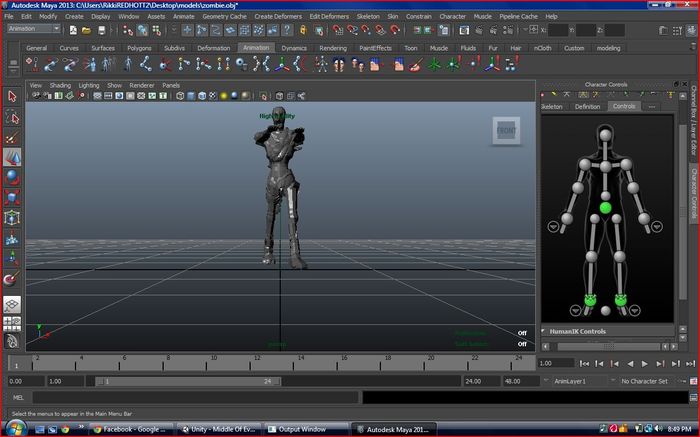The image size is (700, 437).
Task: Click the FRONT ViewCube face
Action: (x=506, y=130)
